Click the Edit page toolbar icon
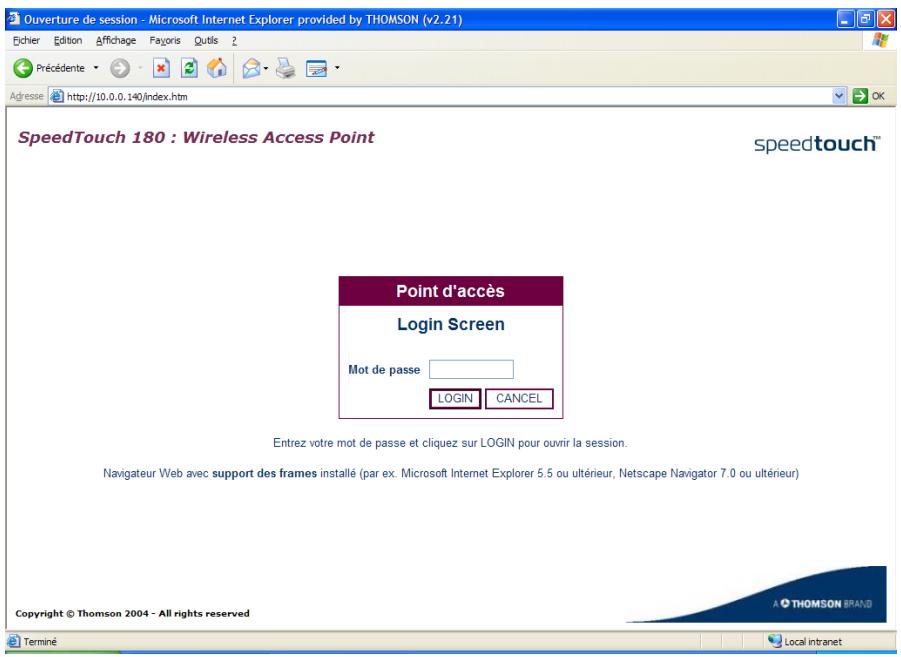This screenshot has height=657, width=901. tap(317, 69)
